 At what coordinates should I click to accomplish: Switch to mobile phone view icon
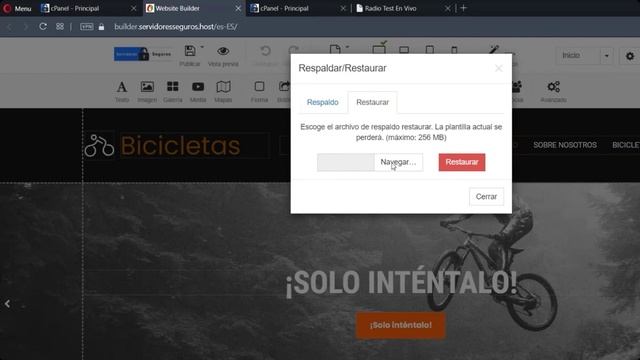[454, 50]
